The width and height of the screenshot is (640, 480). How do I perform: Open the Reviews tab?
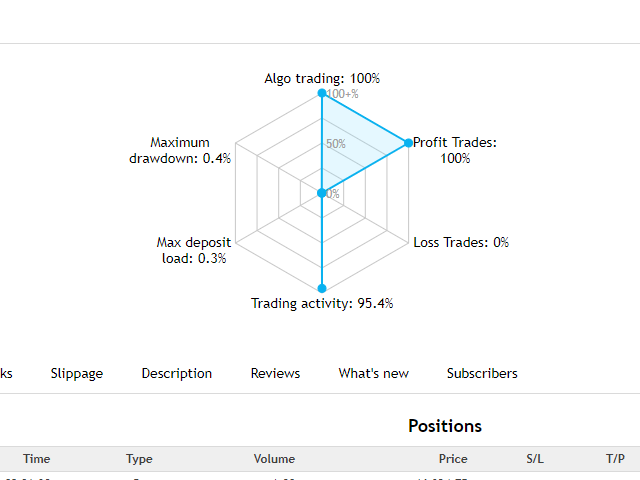coord(275,373)
